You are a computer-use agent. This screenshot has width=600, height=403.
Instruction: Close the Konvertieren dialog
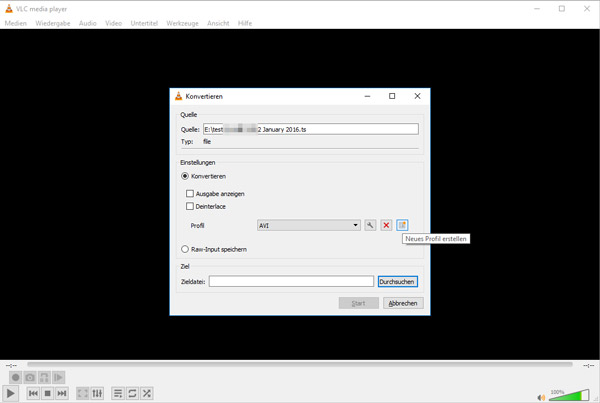pyautogui.click(x=417, y=96)
